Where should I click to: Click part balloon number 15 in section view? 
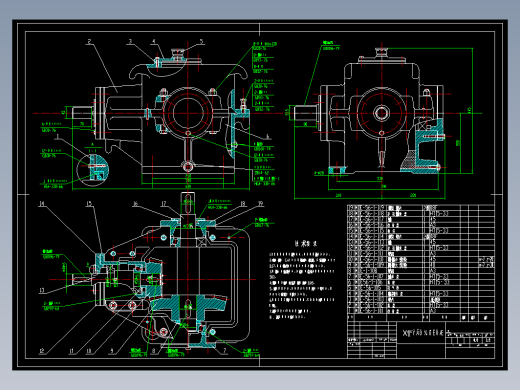pyautogui.click(x=89, y=204)
